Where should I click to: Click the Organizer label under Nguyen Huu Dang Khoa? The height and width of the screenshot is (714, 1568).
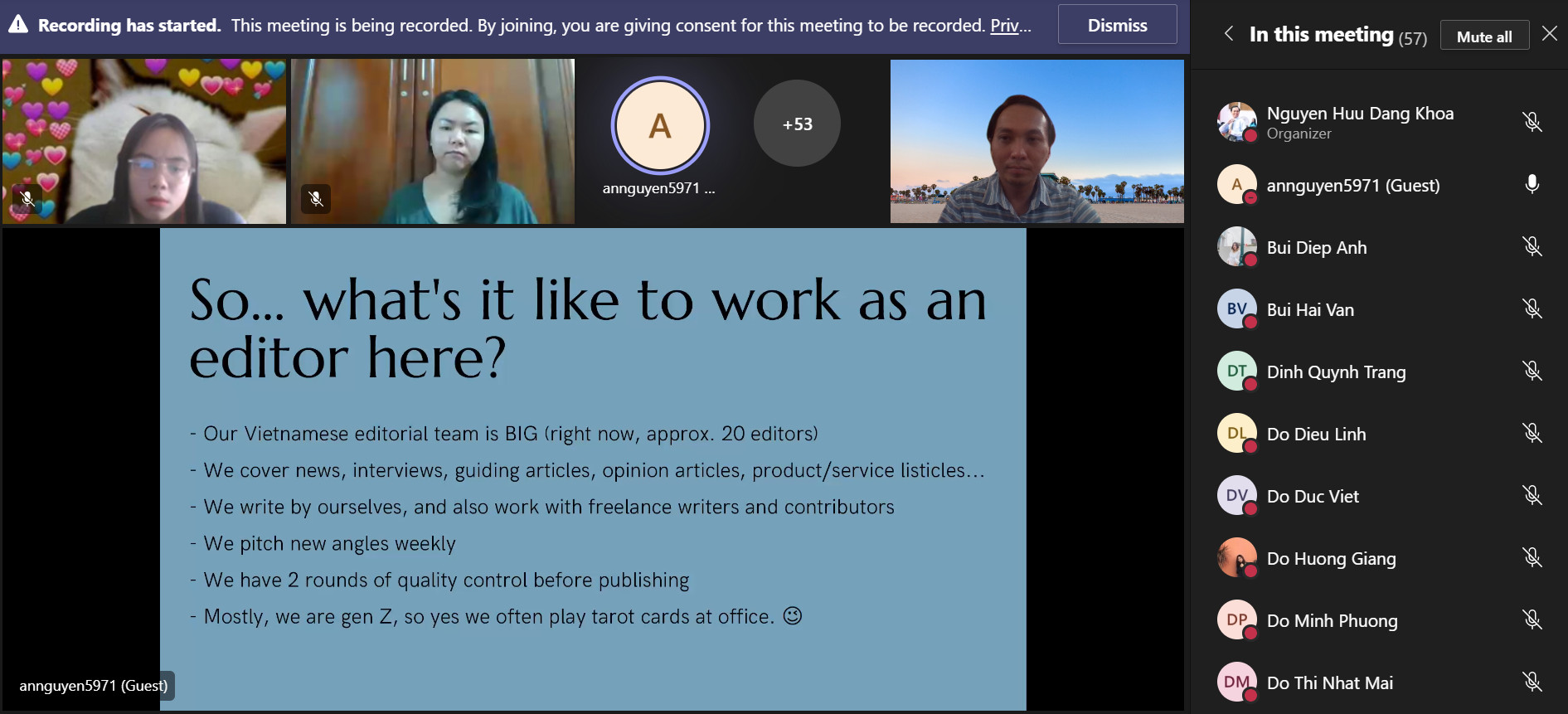1299,134
